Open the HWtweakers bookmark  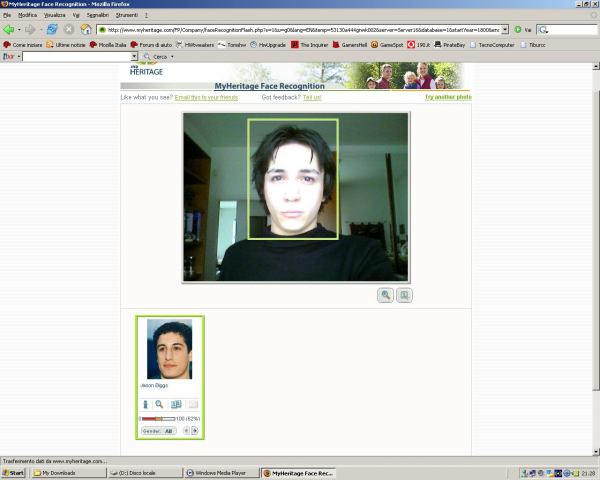[195, 45]
